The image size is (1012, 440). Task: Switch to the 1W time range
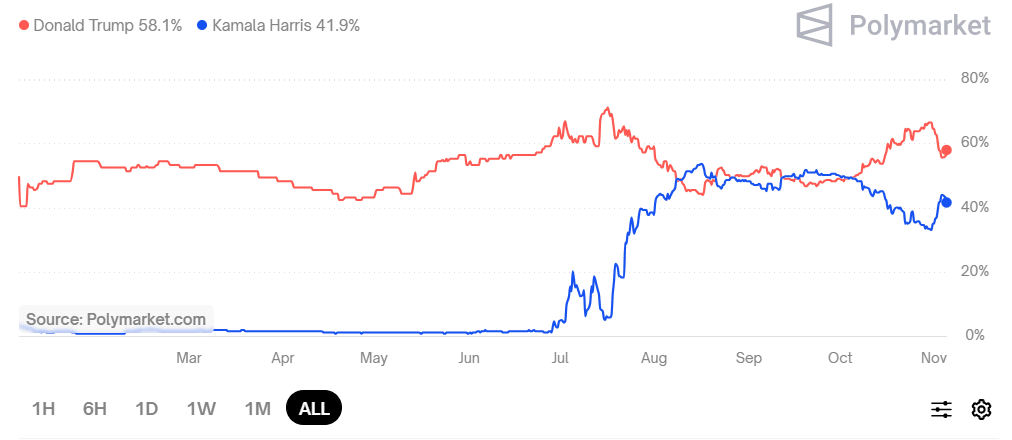pos(201,408)
